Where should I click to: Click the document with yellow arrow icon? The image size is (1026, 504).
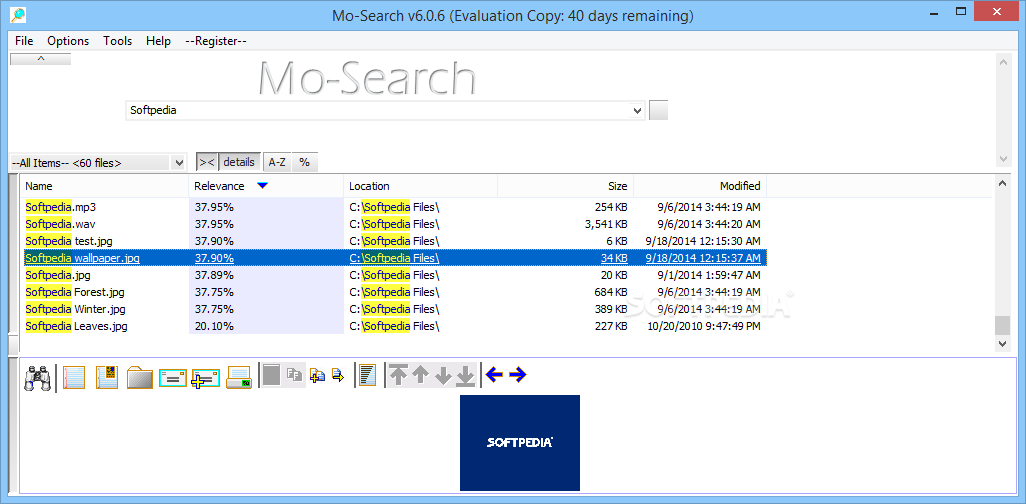338,375
